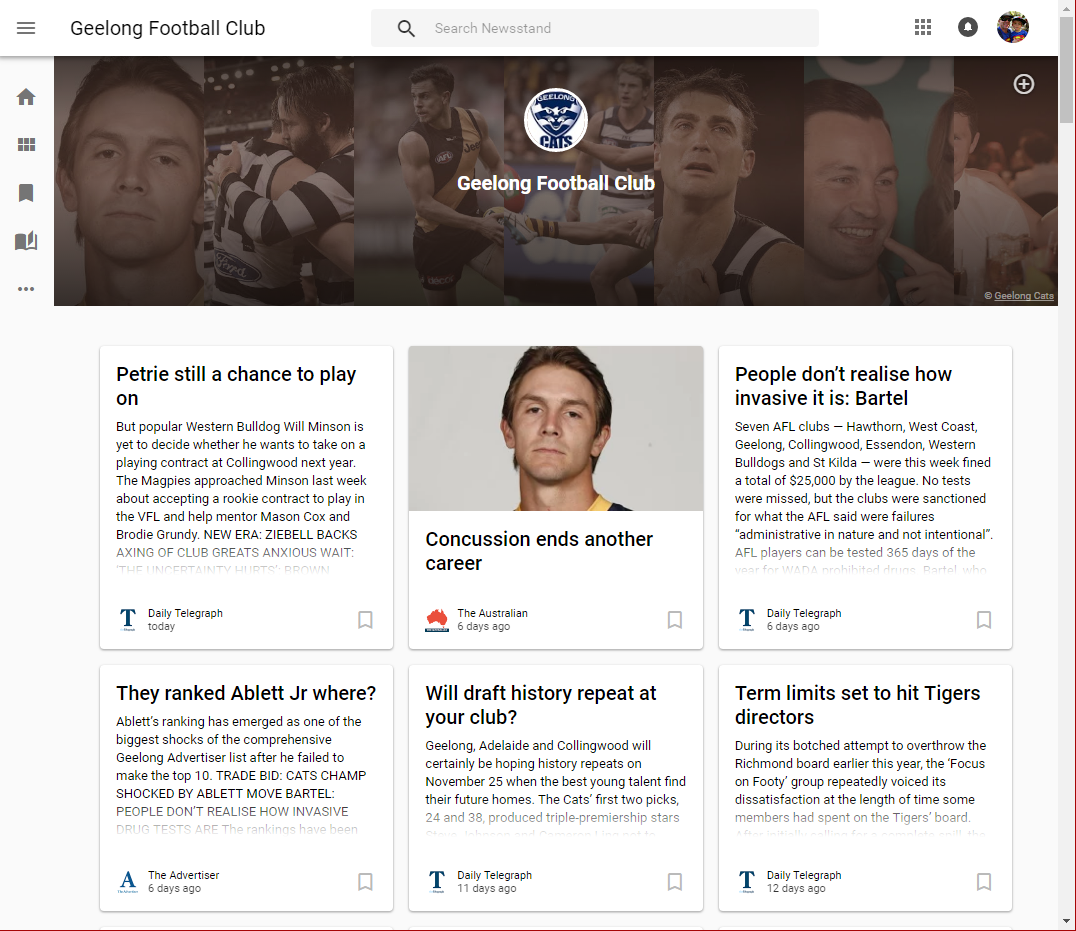Click Petrie article summary about Will Minson
The image size is (1076, 931).
tap(242, 498)
